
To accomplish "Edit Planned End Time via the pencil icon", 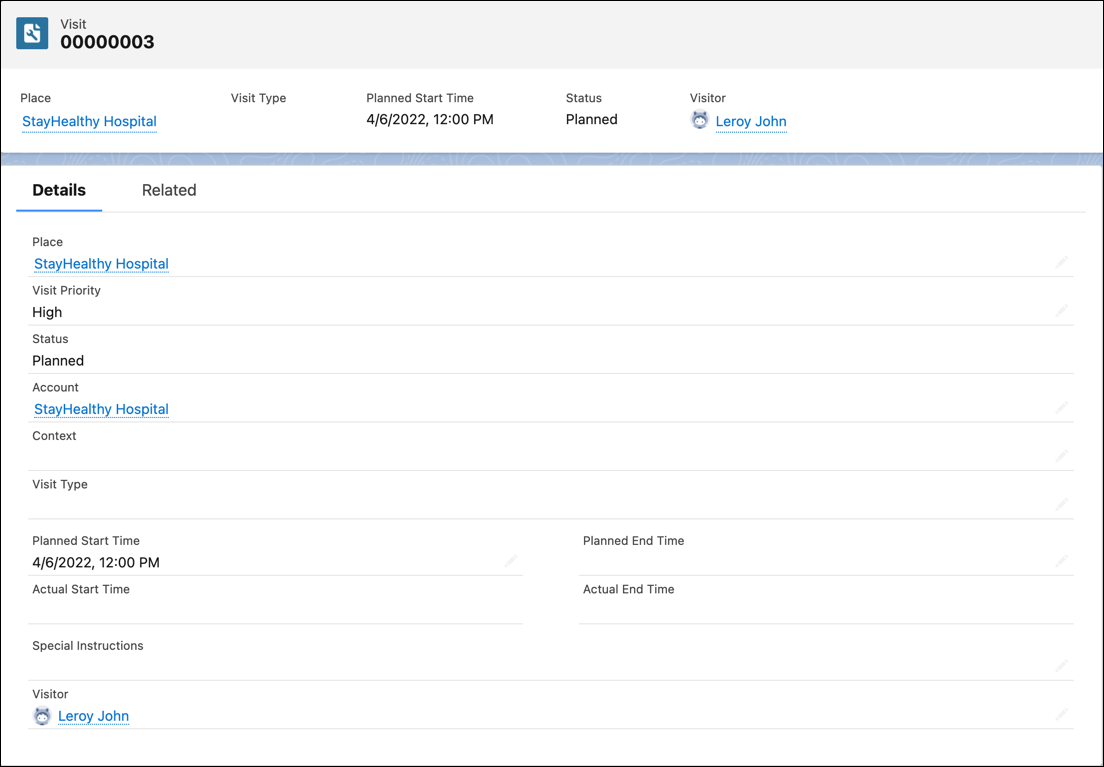I will (x=1062, y=561).
